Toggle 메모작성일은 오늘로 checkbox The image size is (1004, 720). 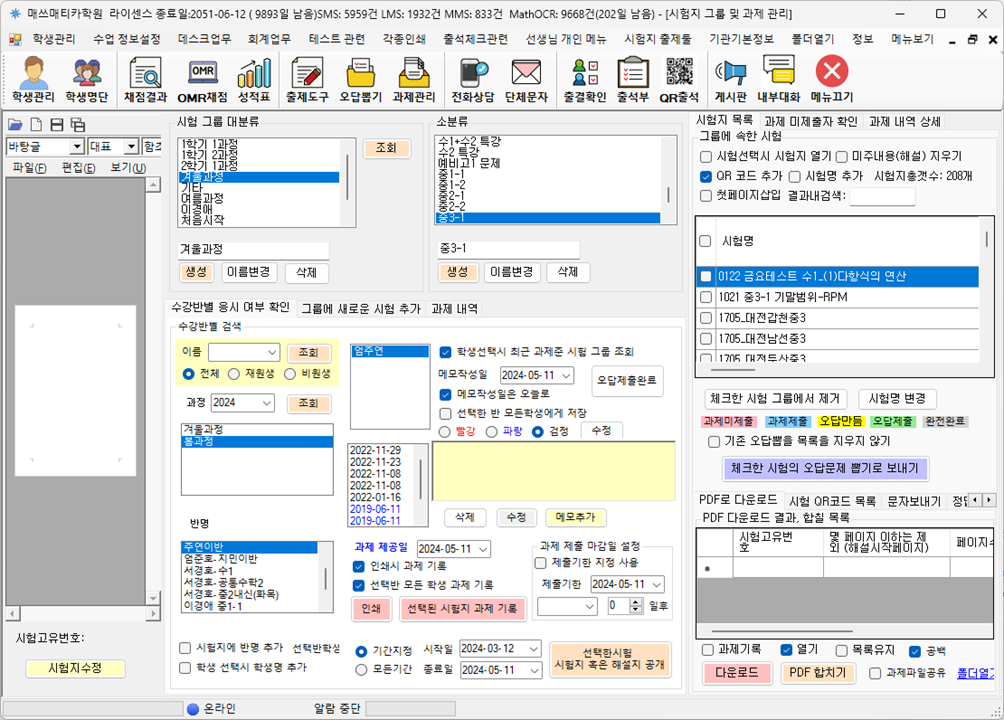click(x=447, y=394)
